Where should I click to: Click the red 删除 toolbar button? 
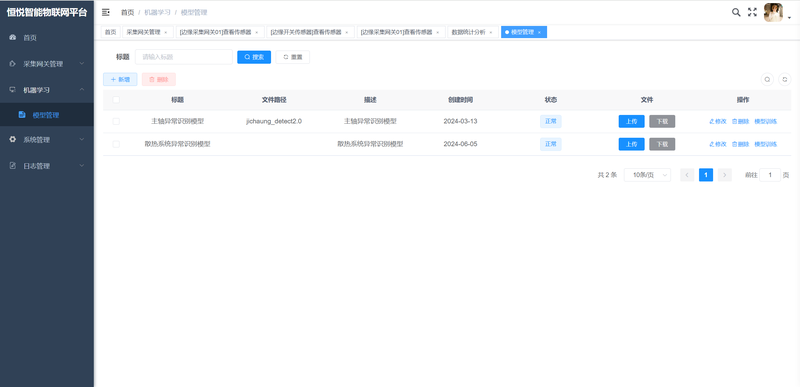pyautogui.click(x=159, y=80)
